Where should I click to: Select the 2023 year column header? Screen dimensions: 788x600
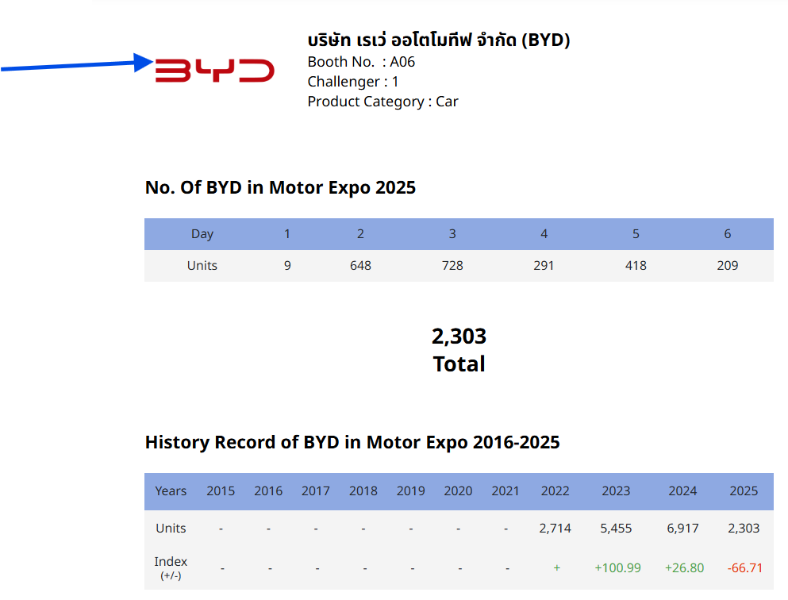(616, 491)
